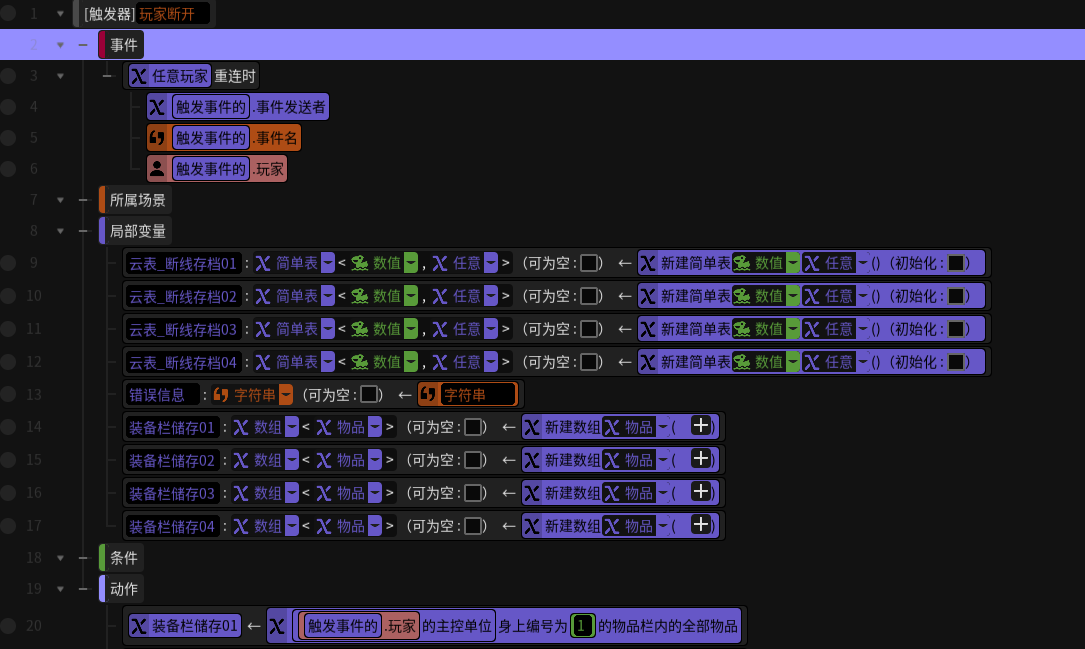Expand the 所属场景 section arrow on line 7
Viewport: 1085px width, 649px height.
pyautogui.click(x=60, y=200)
